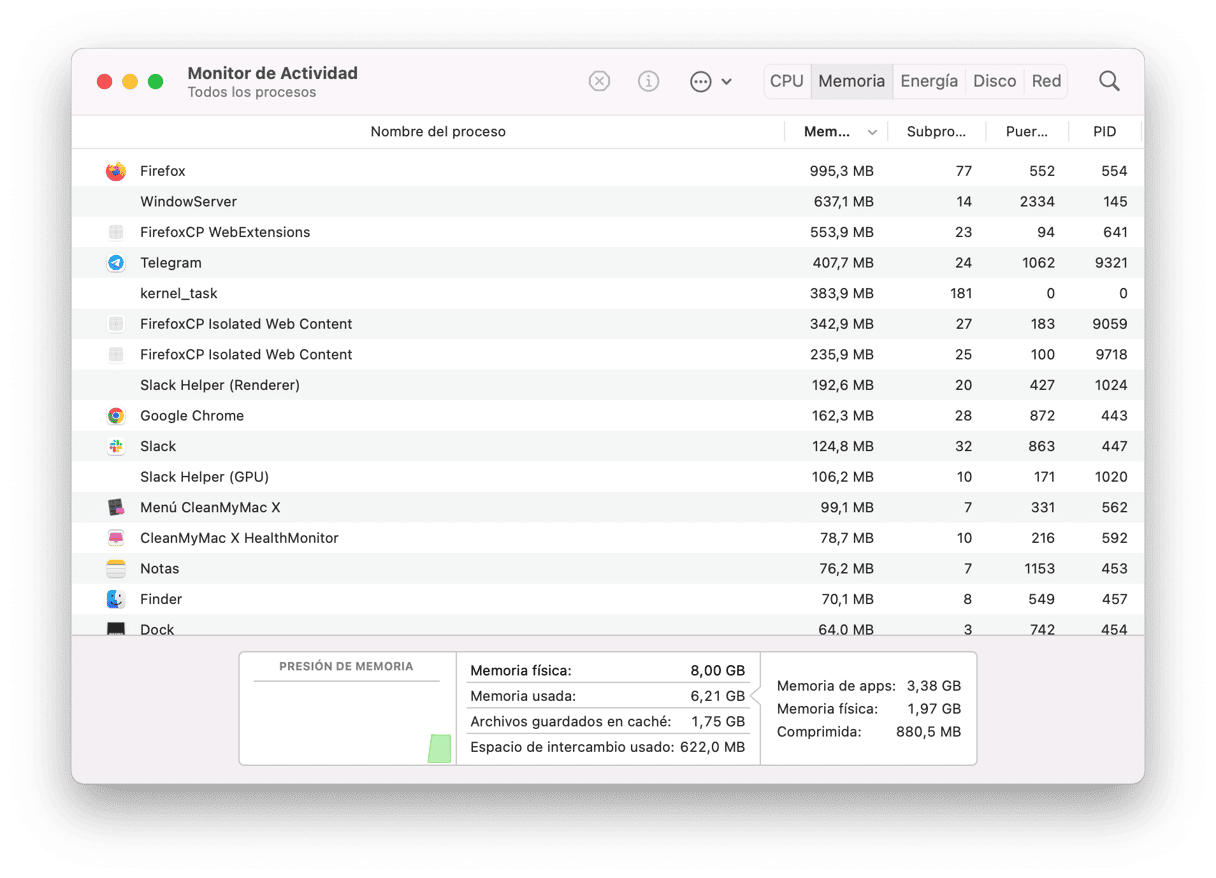
Task: Click the Notas app icon
Action: [x=116, y=569]
